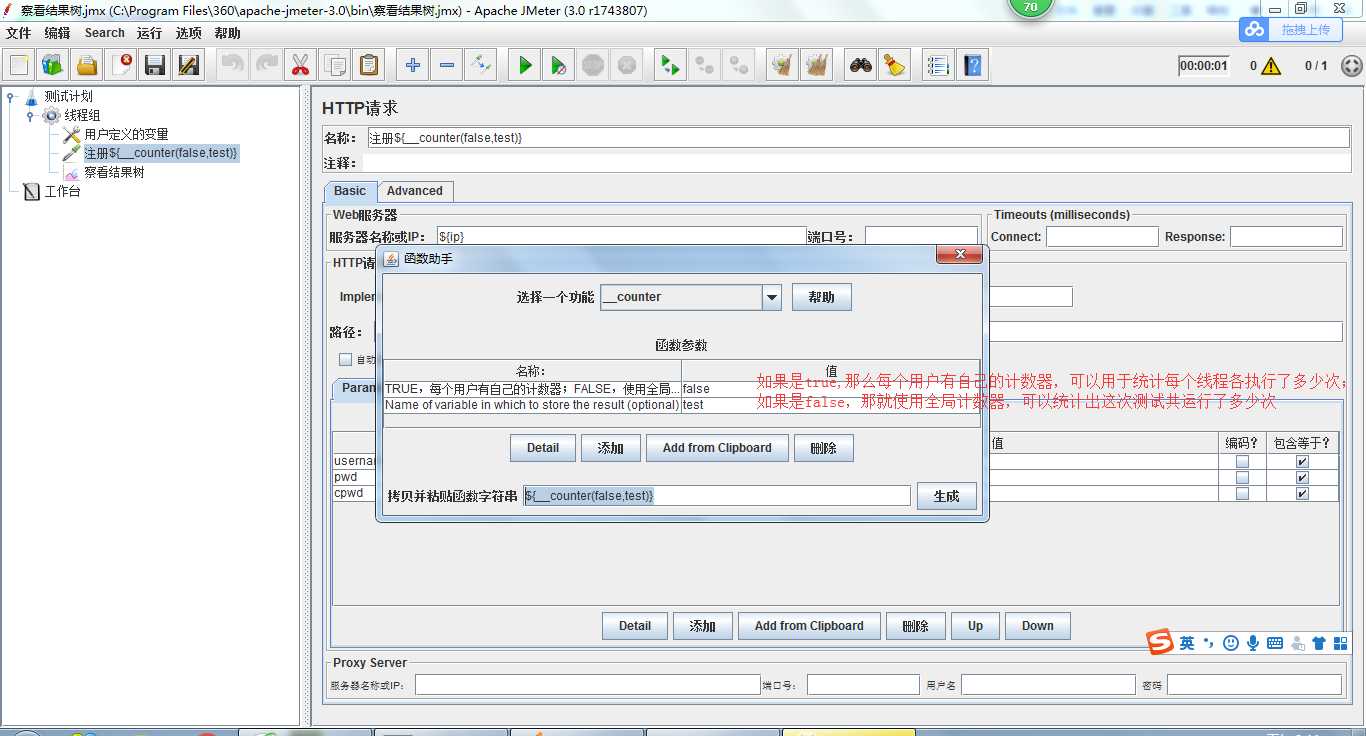Click 帮助 button in 函数助手 dialog

pyautogui.click(x=822, y=297)
